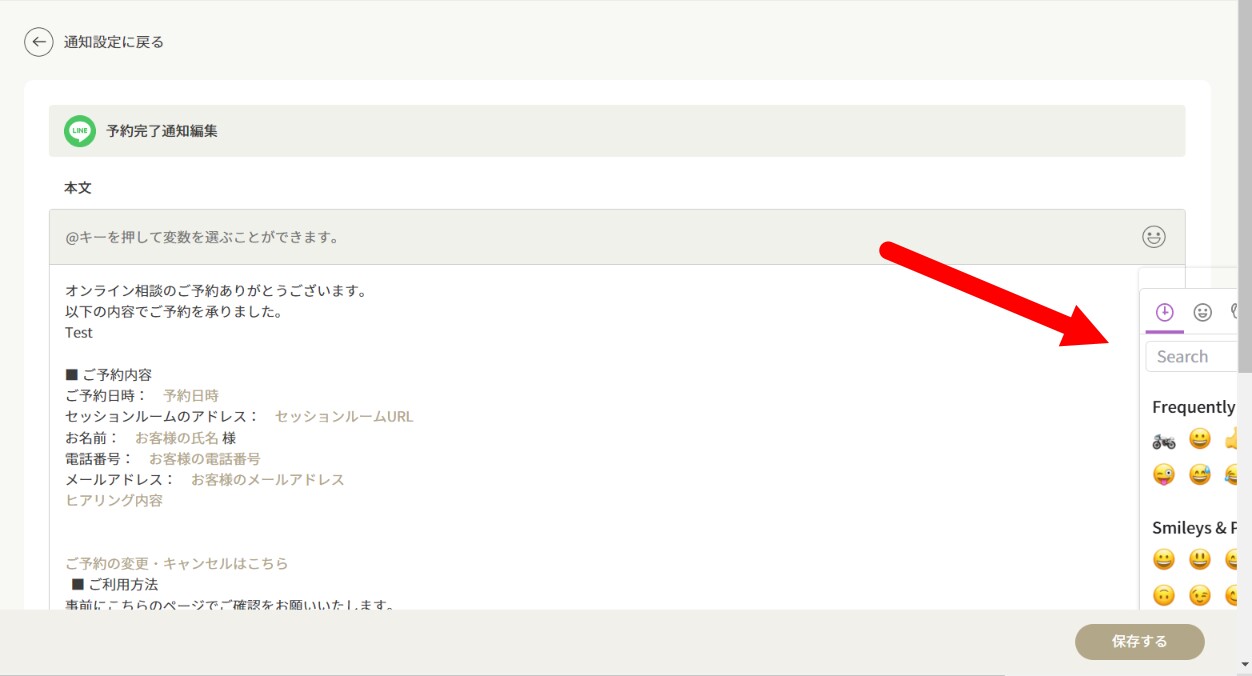The image size is (1252, 676).
Task: Click the 電話番号： label text
Action: (99, 459)
